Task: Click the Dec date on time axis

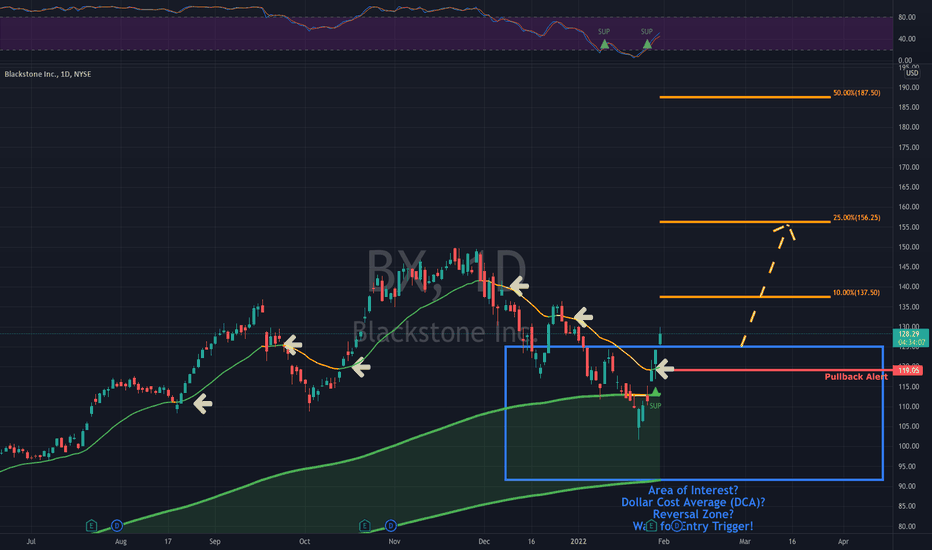Action: coord(484,542)
